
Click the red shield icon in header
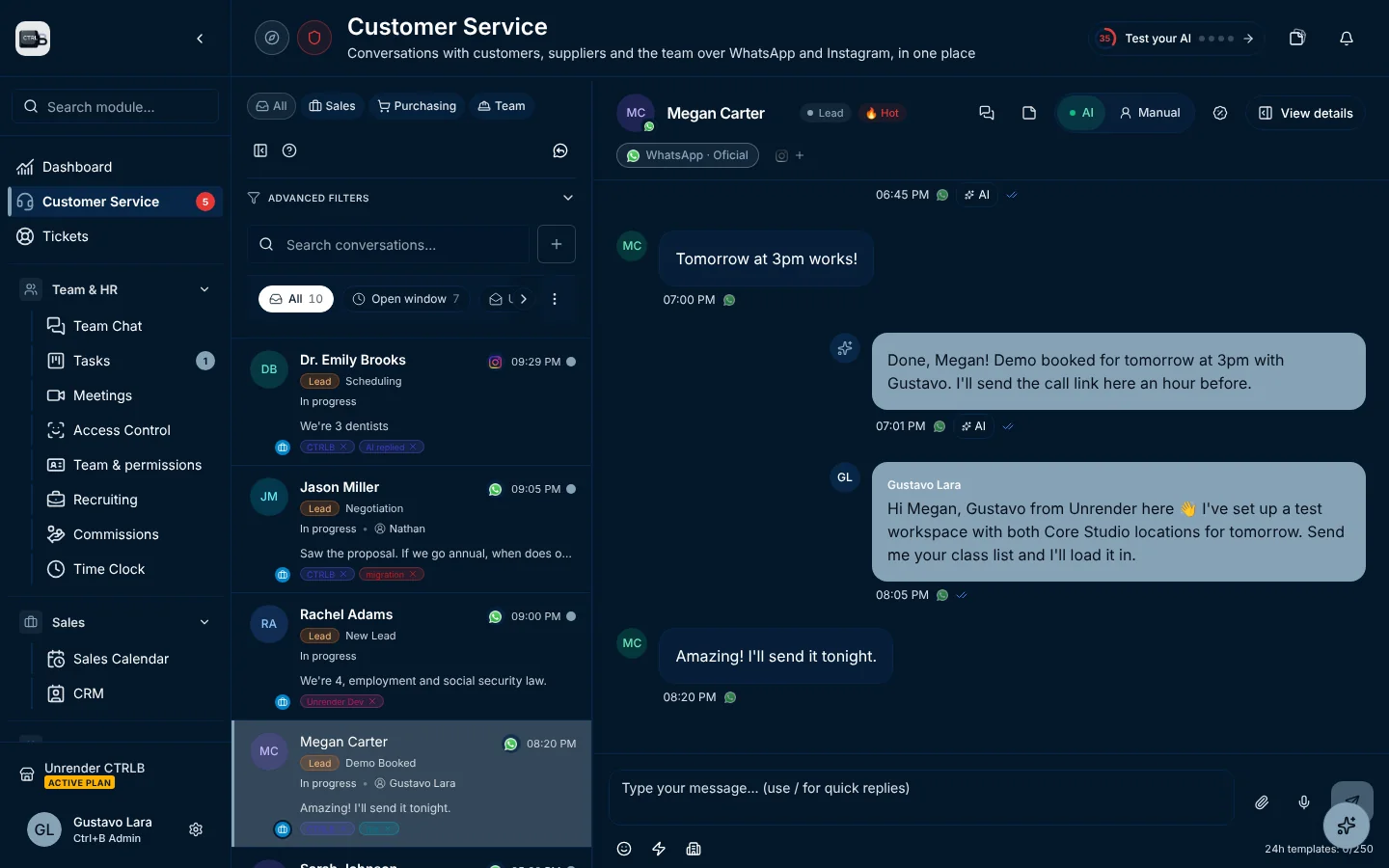314,38
